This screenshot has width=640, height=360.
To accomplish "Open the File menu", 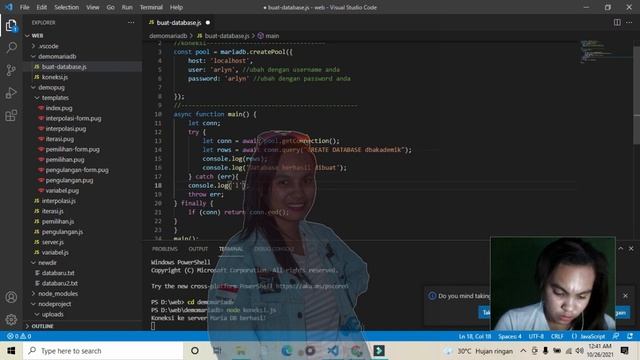I will tap(24, 7).
